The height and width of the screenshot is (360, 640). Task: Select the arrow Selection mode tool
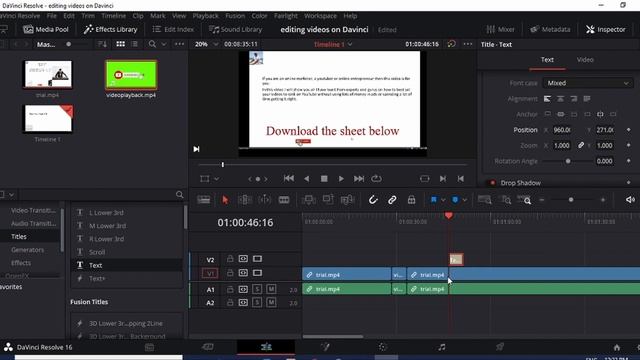[x=225, y=200]
